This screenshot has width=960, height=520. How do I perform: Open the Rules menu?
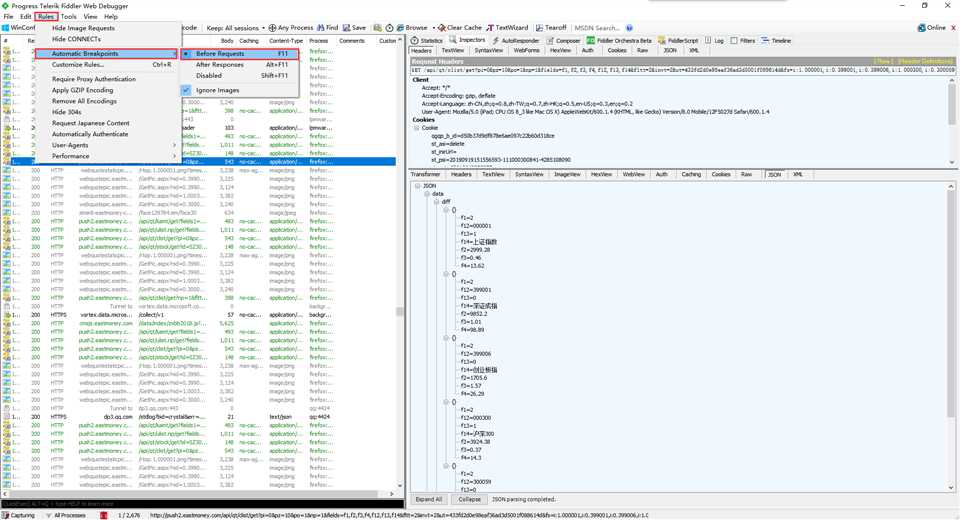click(x=46, y=17)
